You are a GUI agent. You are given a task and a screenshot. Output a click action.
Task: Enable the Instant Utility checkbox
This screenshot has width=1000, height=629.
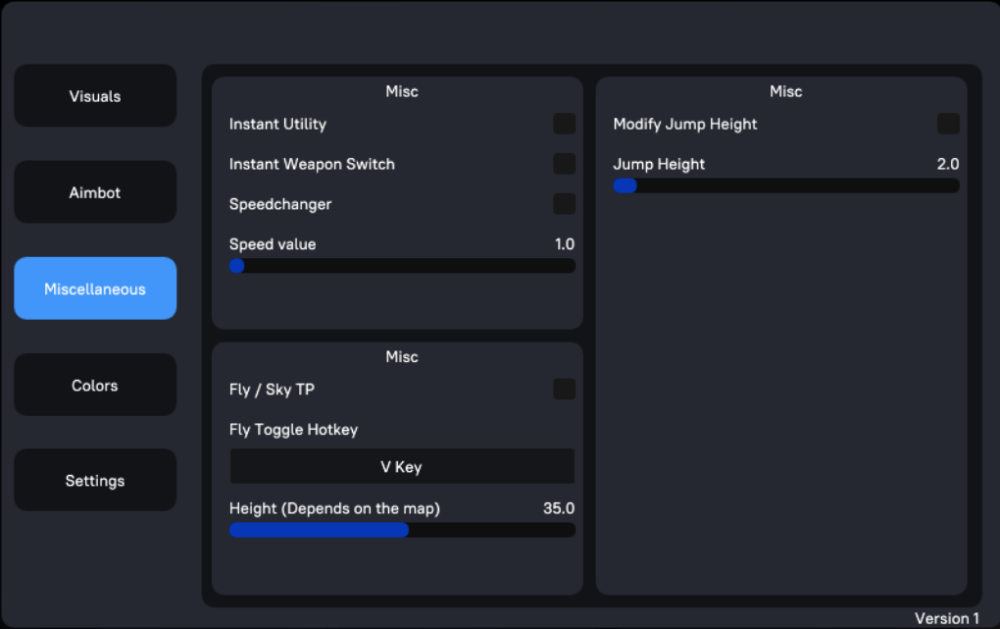coord(564,124)
